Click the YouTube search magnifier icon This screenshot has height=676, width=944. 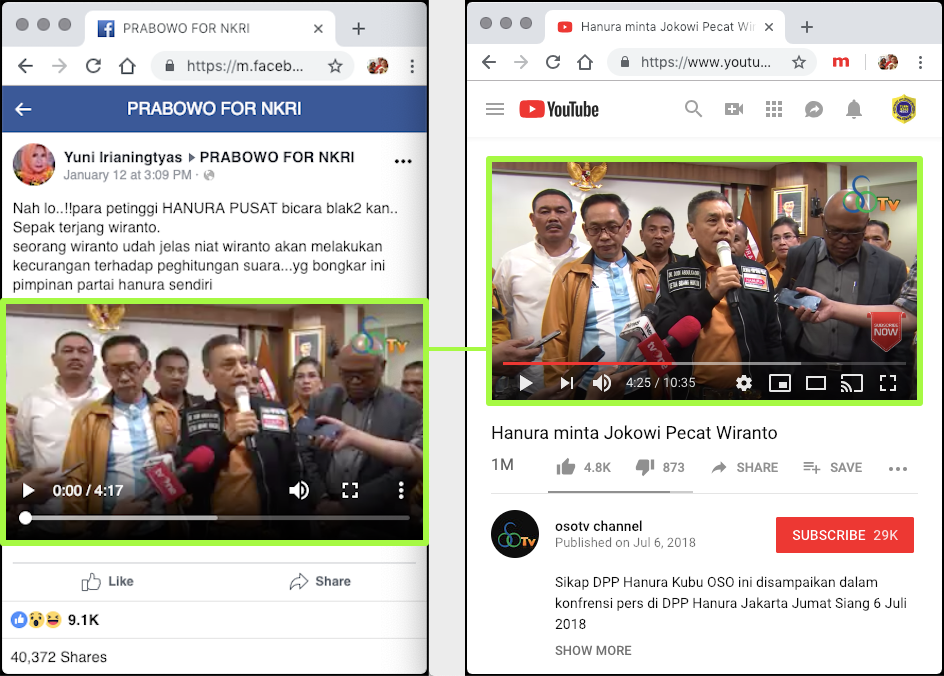(x=693, y=109)
